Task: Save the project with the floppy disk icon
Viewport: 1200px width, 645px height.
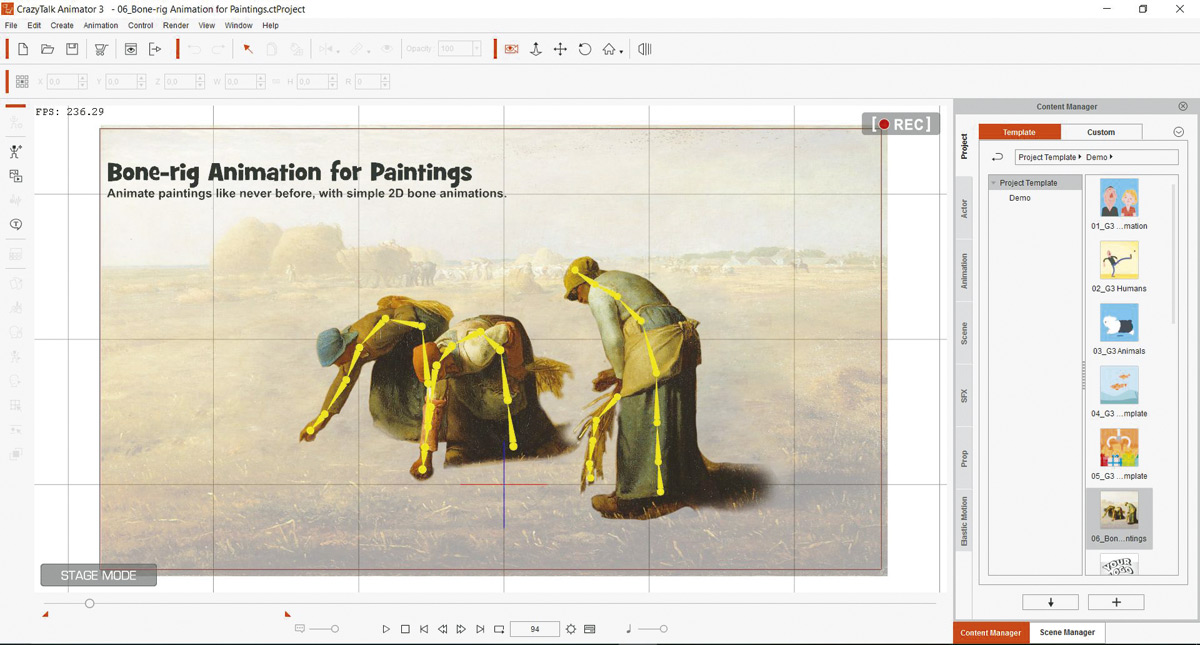Action: click(x=72, y=49)
